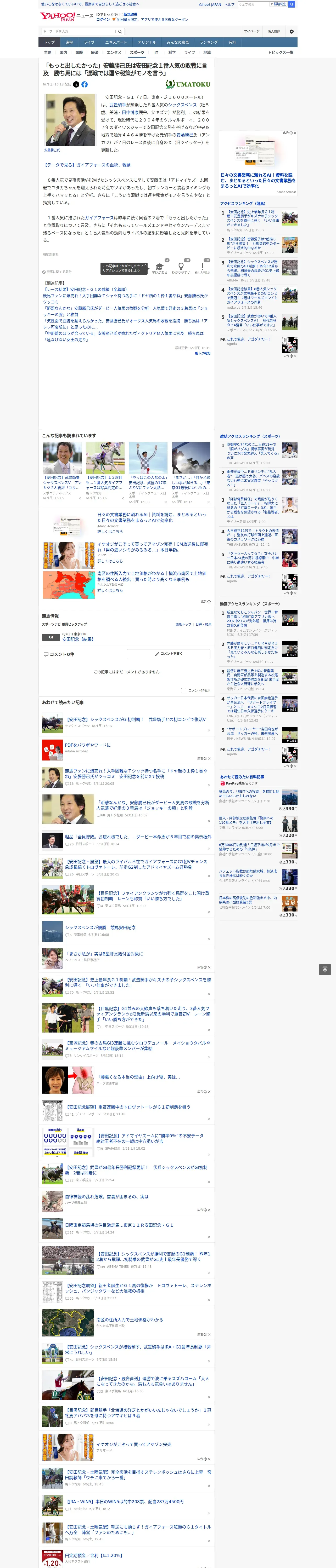Image resolution: width=336 pixels, height=1568 pixels.
Task: Click the 競馬トップ link
Action: (183, 625)
